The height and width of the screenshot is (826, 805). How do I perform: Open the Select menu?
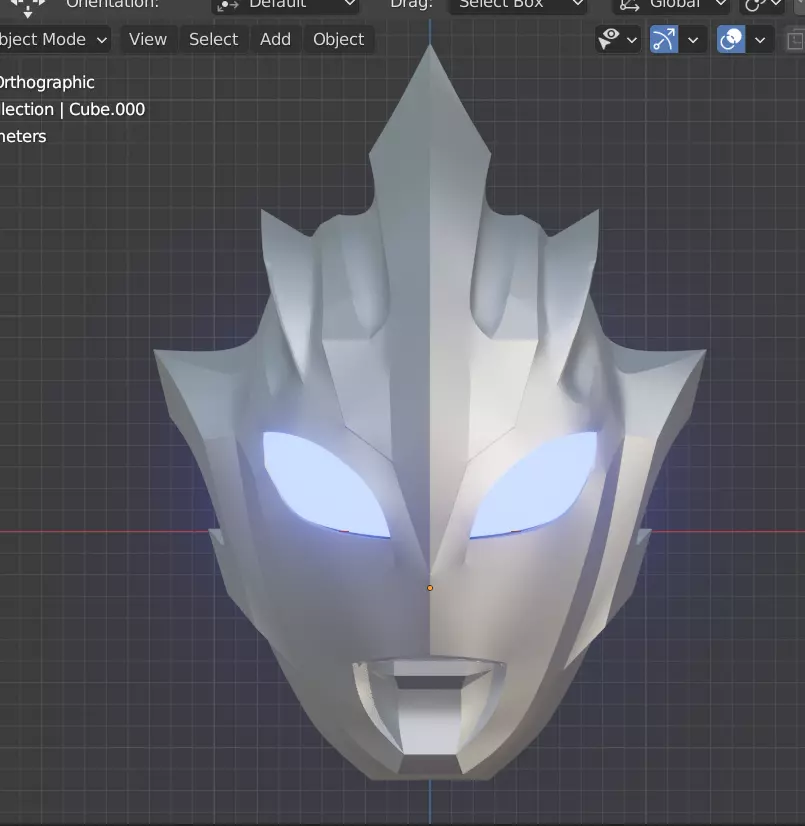pos(213,40)
